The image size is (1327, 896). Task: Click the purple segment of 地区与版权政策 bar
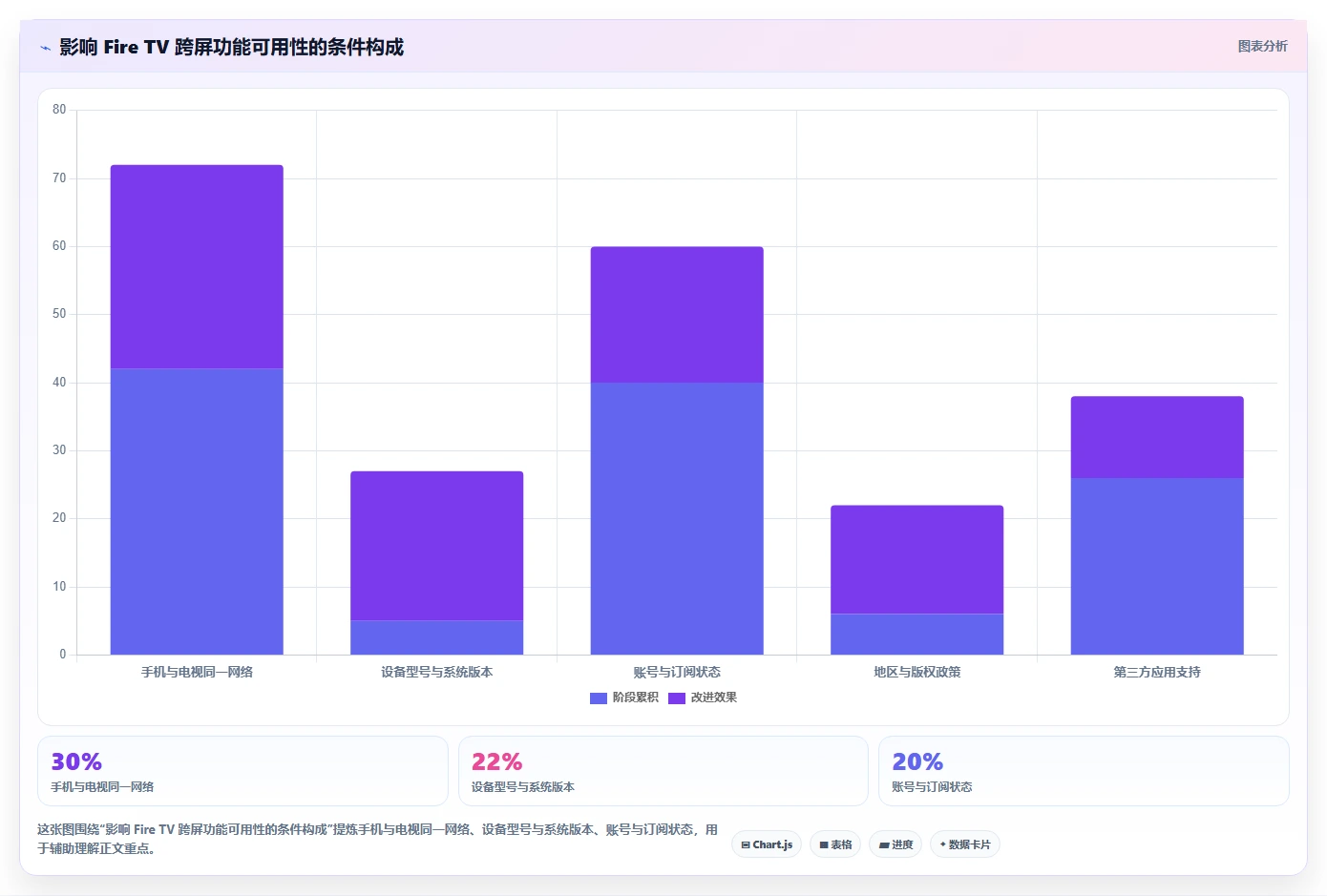917,559
